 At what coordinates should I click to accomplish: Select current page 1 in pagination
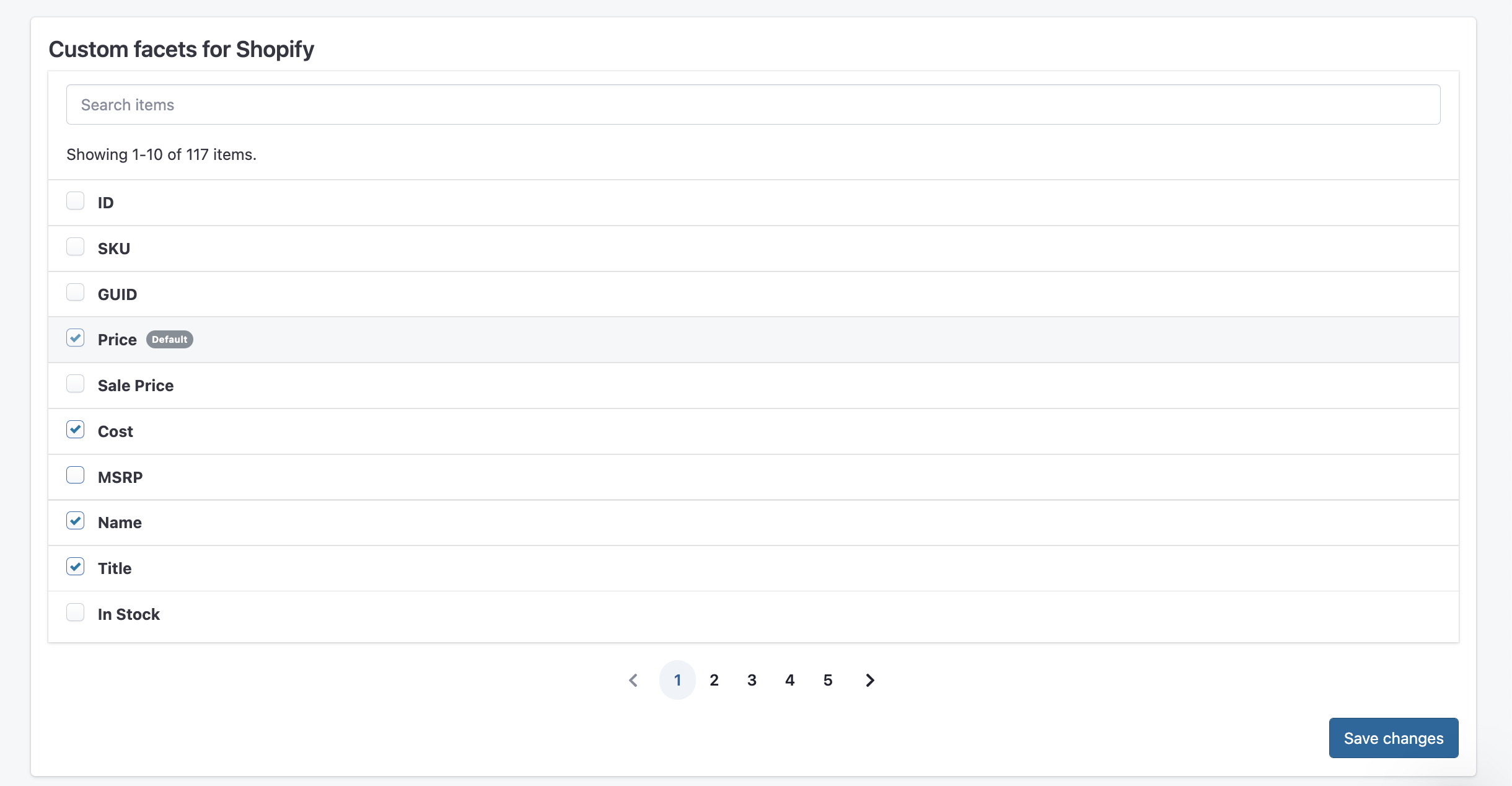pos(677,680)
